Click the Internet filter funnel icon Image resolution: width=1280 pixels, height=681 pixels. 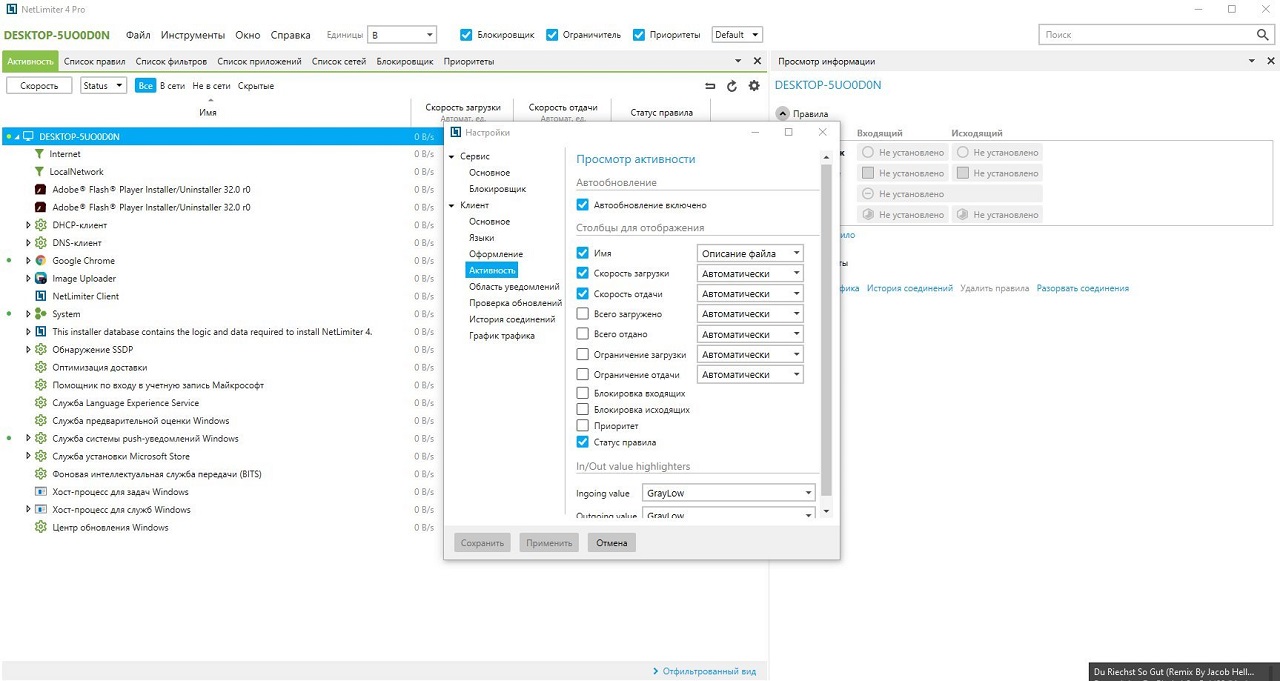coord(40,154)
